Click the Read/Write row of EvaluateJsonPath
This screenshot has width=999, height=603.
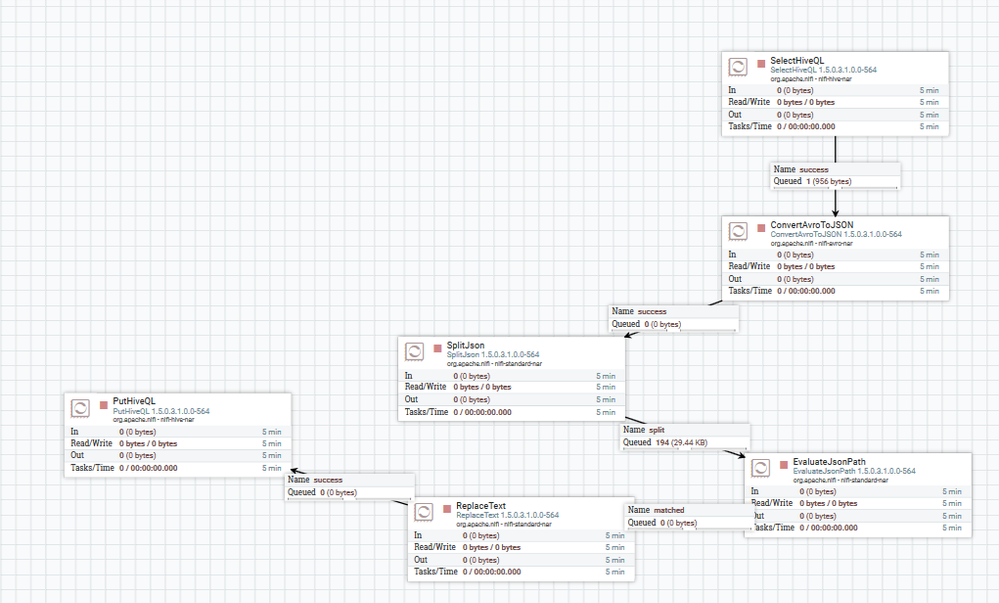(x=858, y=504)
